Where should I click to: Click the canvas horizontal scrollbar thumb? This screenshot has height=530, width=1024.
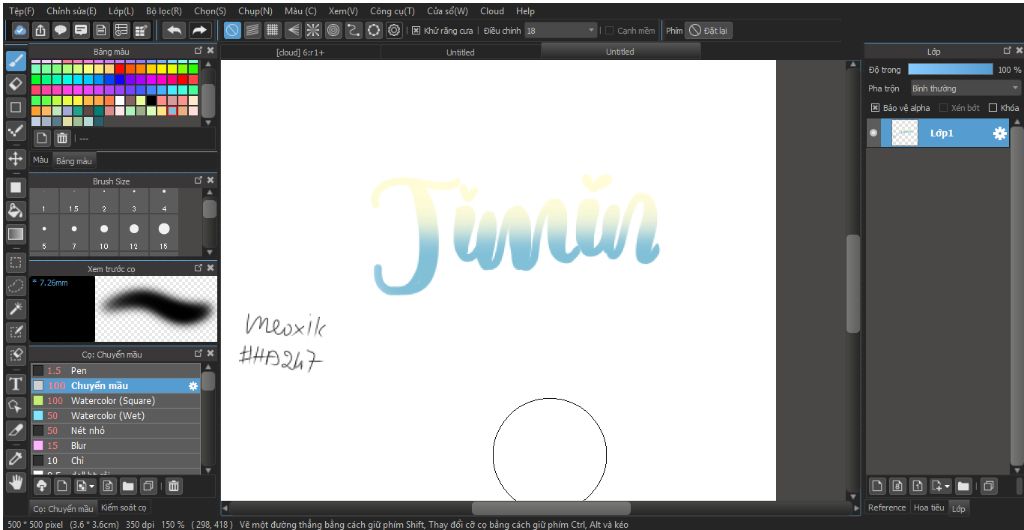tap(551, 508)
